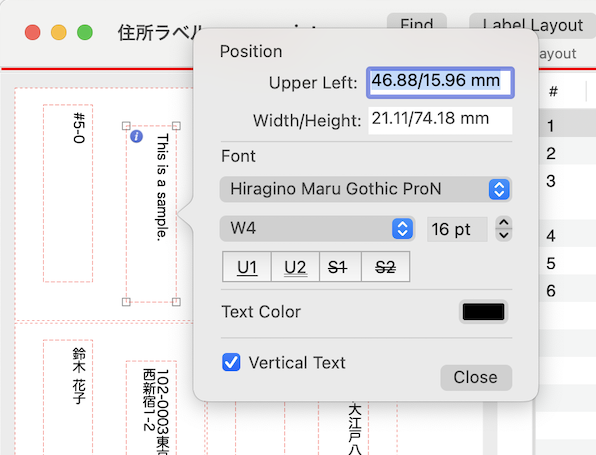The width and height of the screenshot is (596, 455).
Task: Click the 16 pt font size field
Action: 457,229
